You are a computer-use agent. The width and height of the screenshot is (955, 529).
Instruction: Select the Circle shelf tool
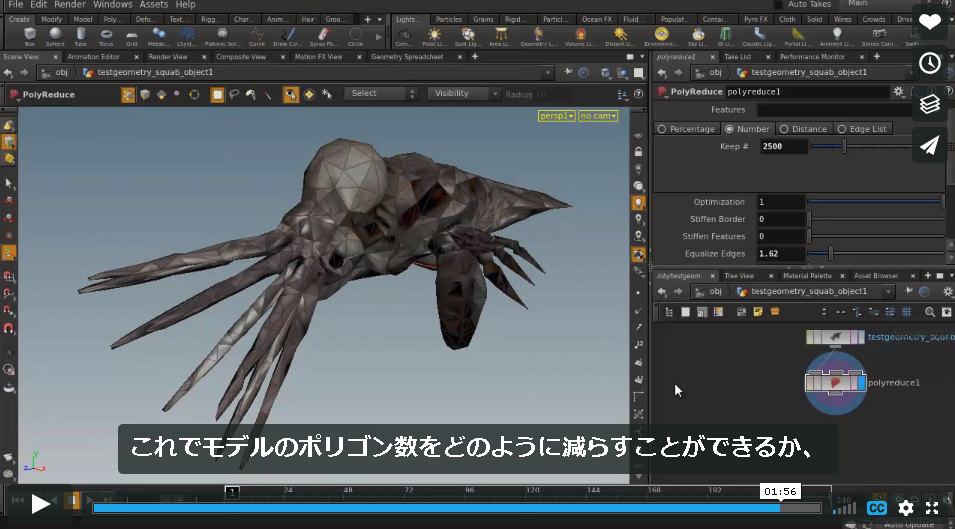point(356,36)
